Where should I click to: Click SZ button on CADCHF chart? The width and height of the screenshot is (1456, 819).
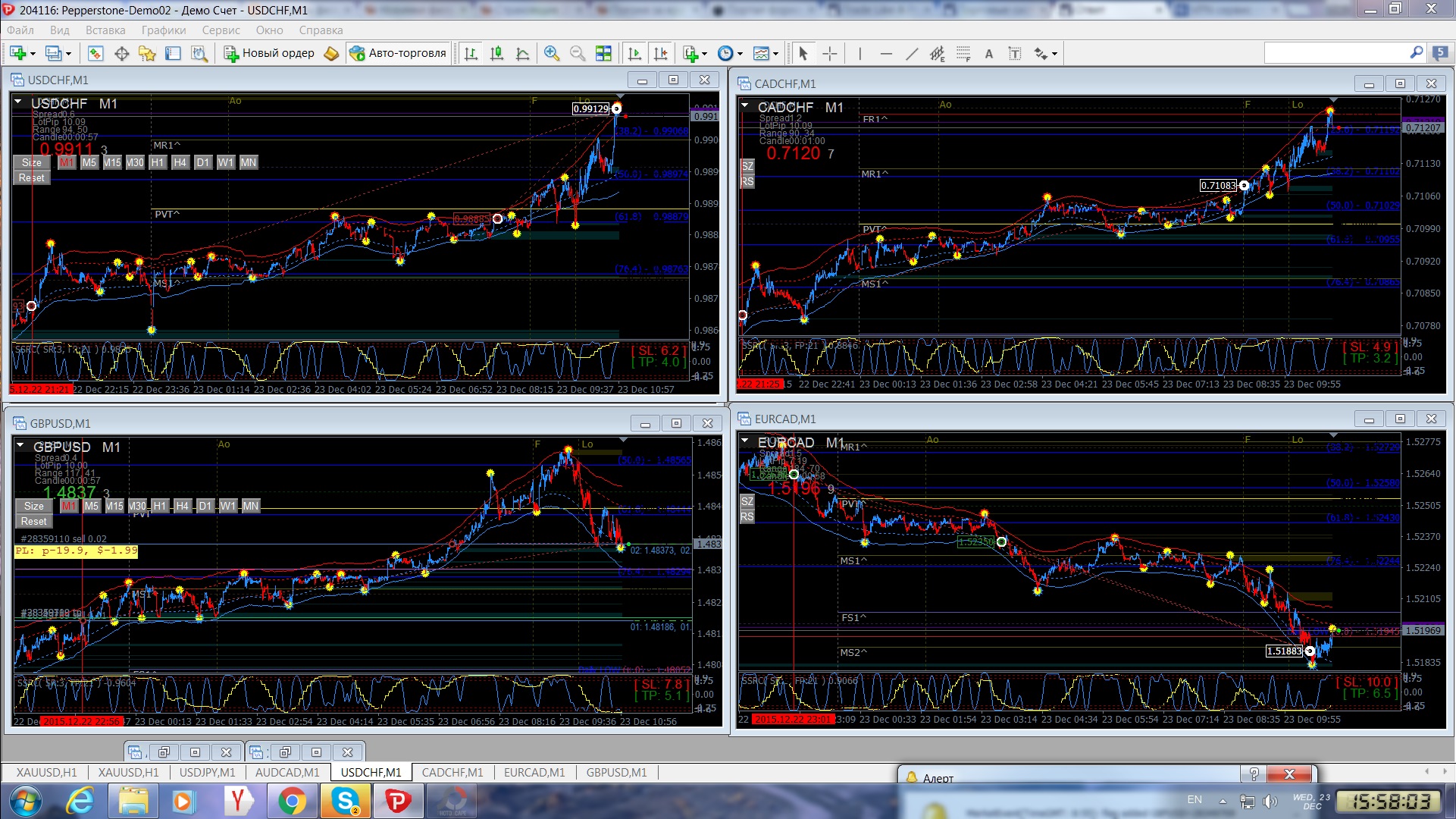point(747,166)
